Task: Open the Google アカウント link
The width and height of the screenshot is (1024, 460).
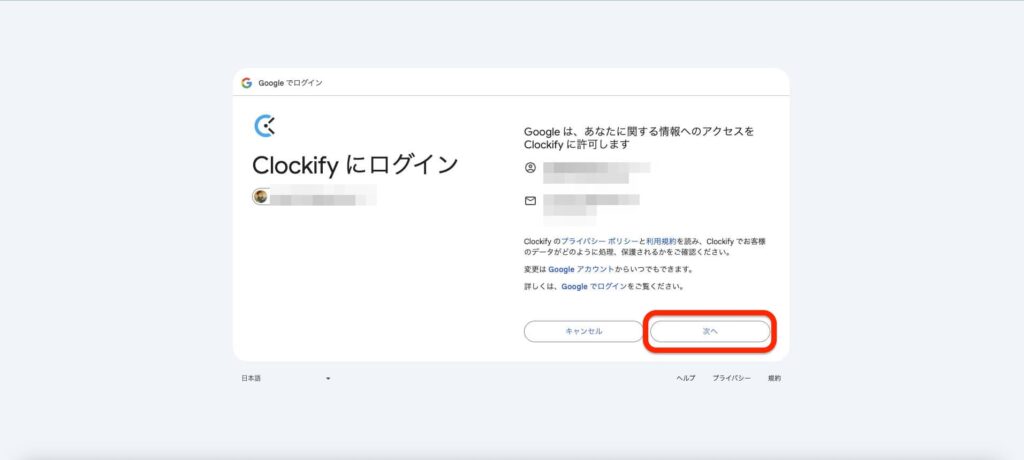Action: coord(581,269)
